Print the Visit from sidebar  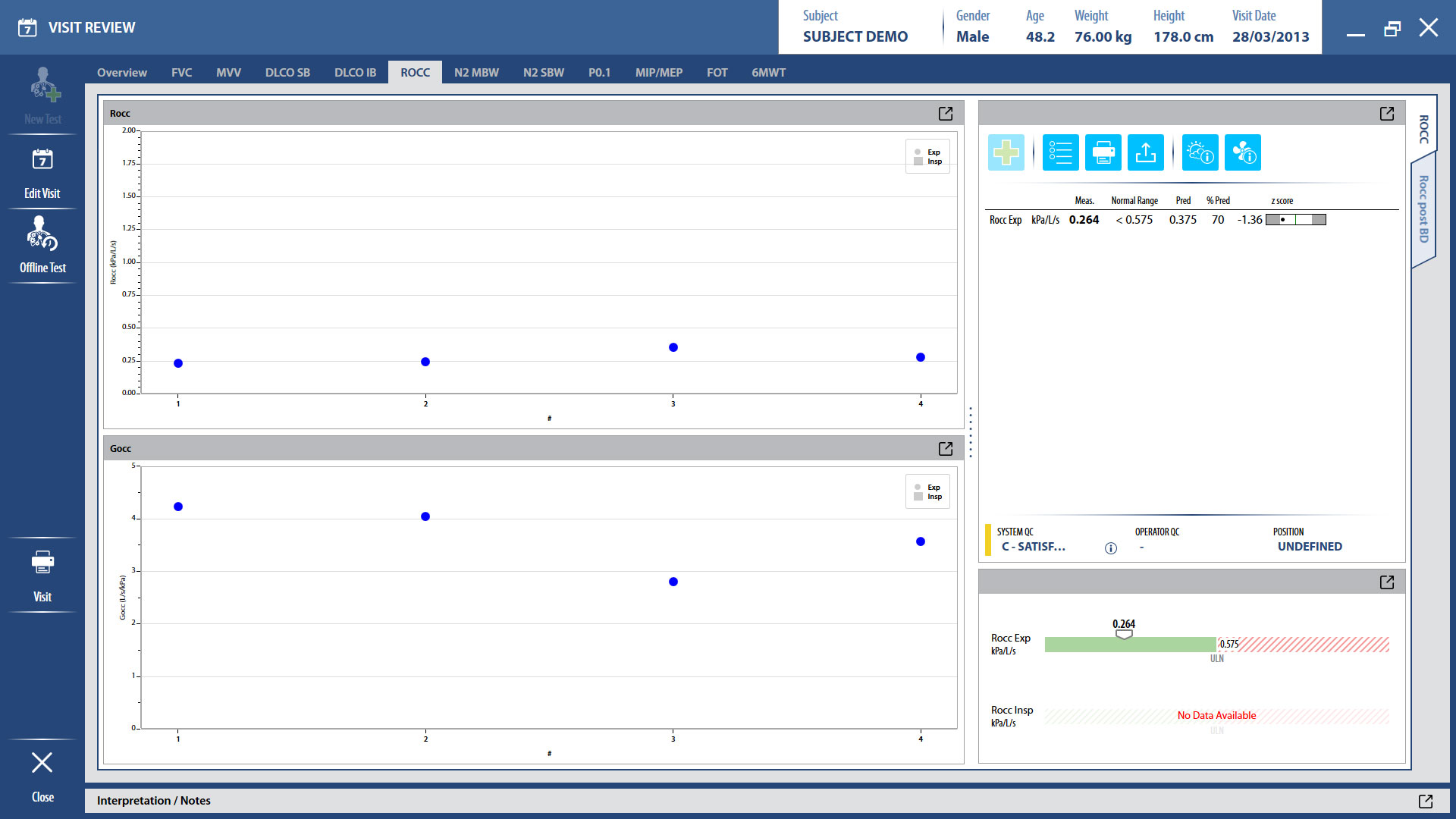coord(42,575)
